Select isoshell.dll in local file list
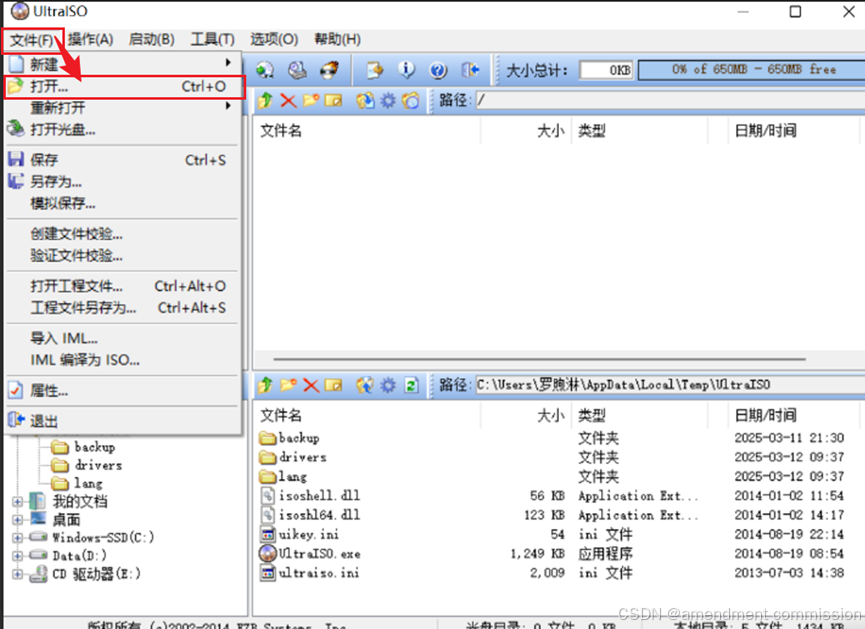Viewport: 865px width, 629px height. click(309, 495)
